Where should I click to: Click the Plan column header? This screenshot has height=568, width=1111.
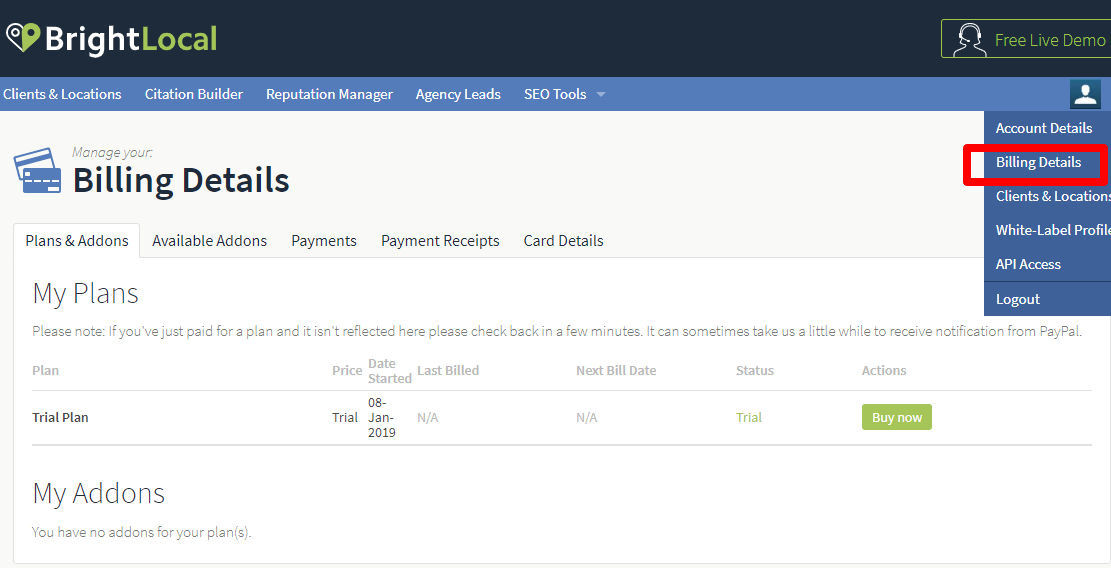[45, 370]
